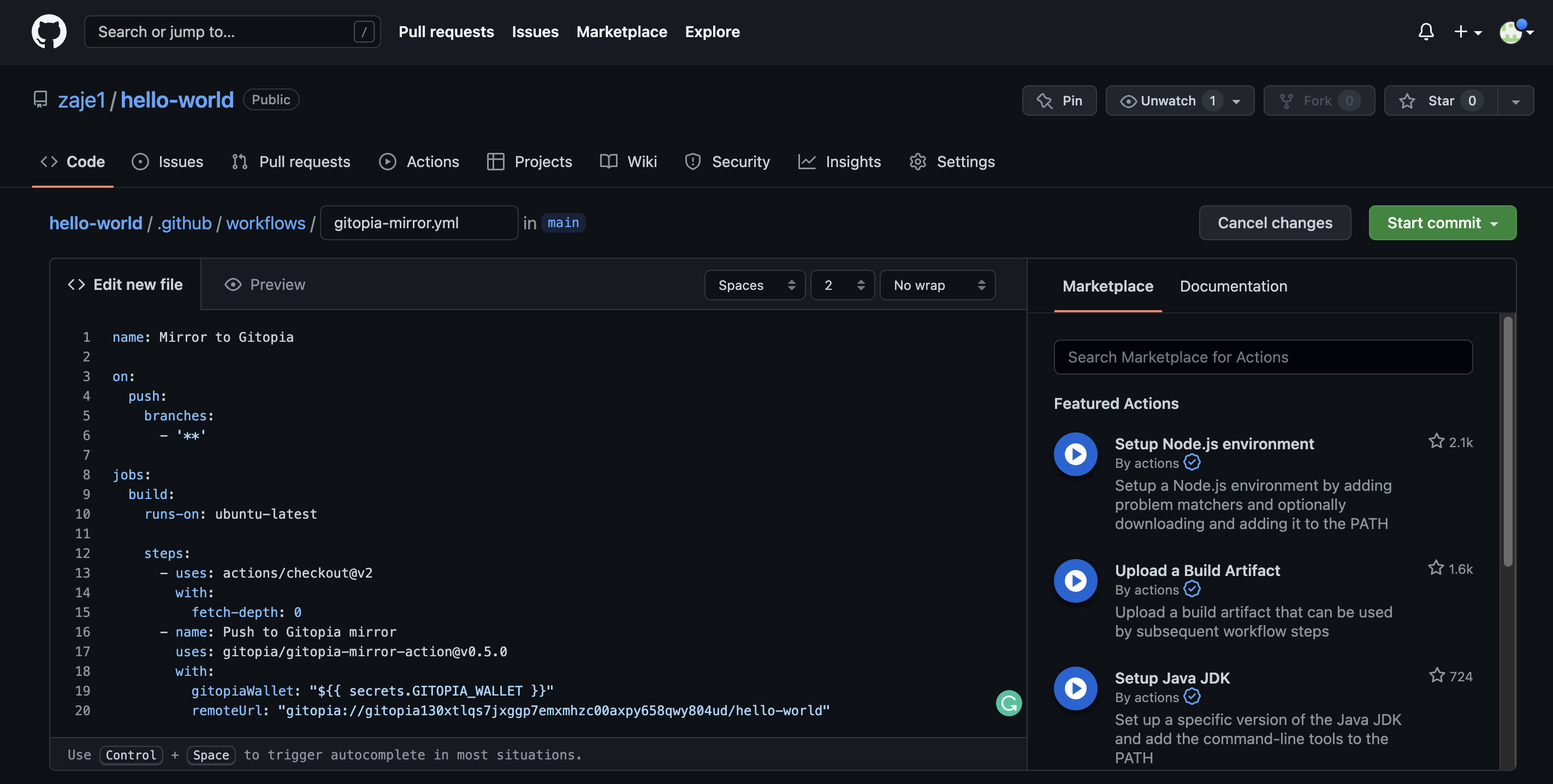This screenshot has height=784, width=1553.
Task: Click the gitopia-mirror.yml filename field
Action: [x=418, y=222]
